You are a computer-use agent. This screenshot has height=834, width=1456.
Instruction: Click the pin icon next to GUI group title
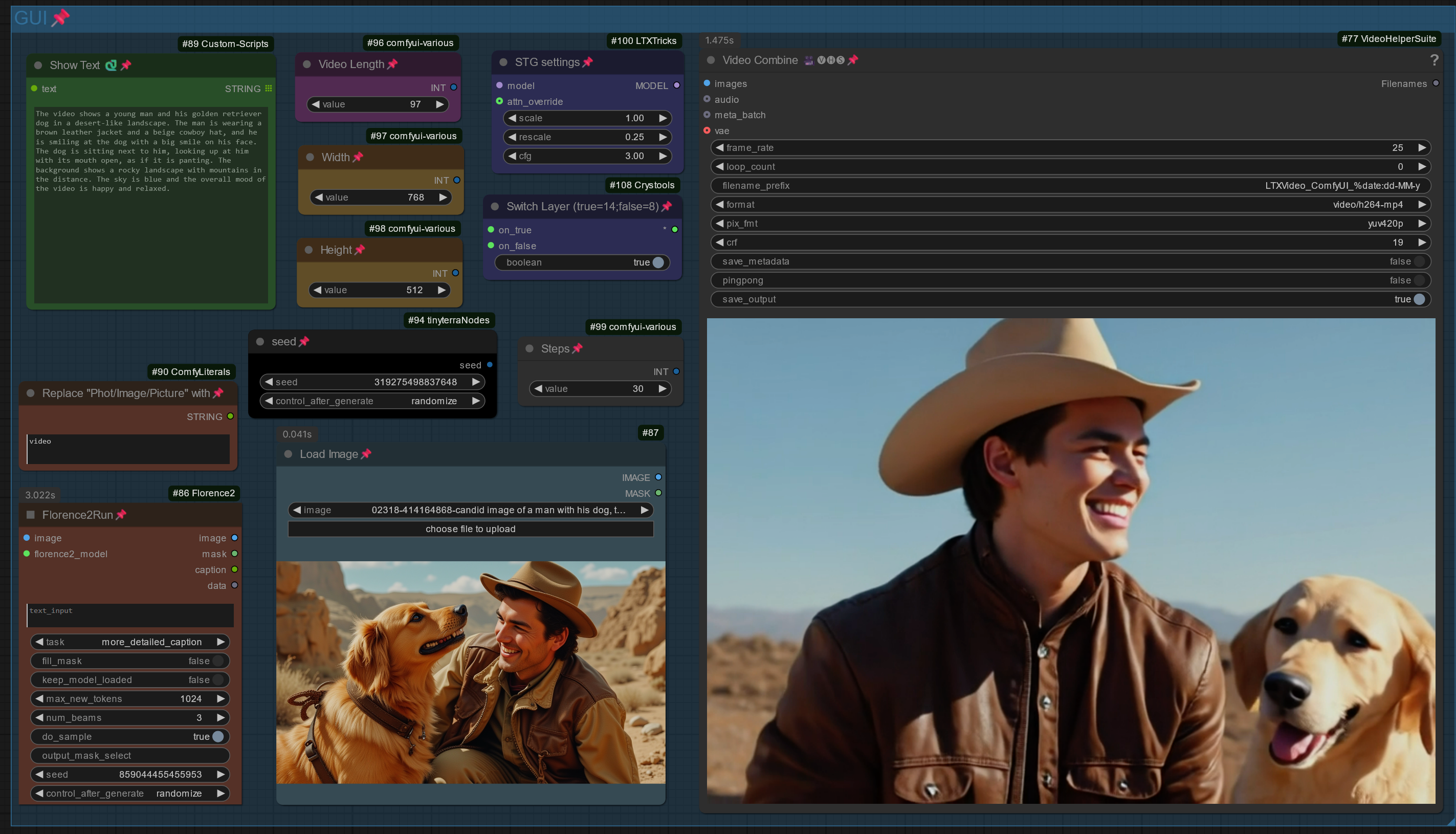pyautogui.click(x=61, y=18)
